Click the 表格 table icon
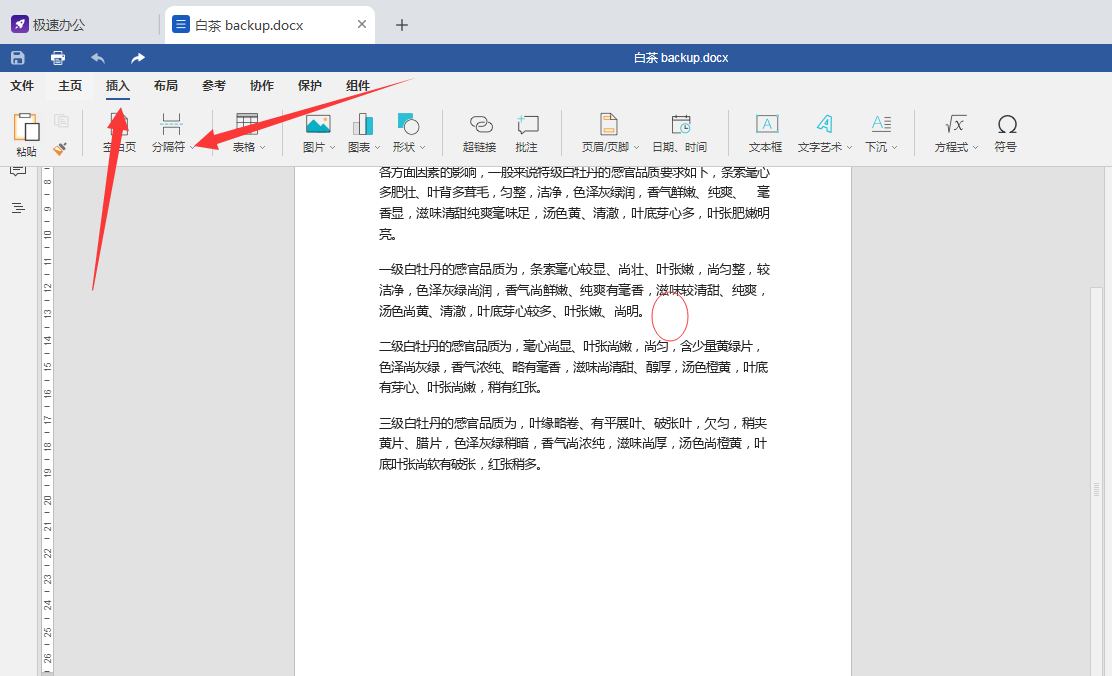 [x=247, y=124]
